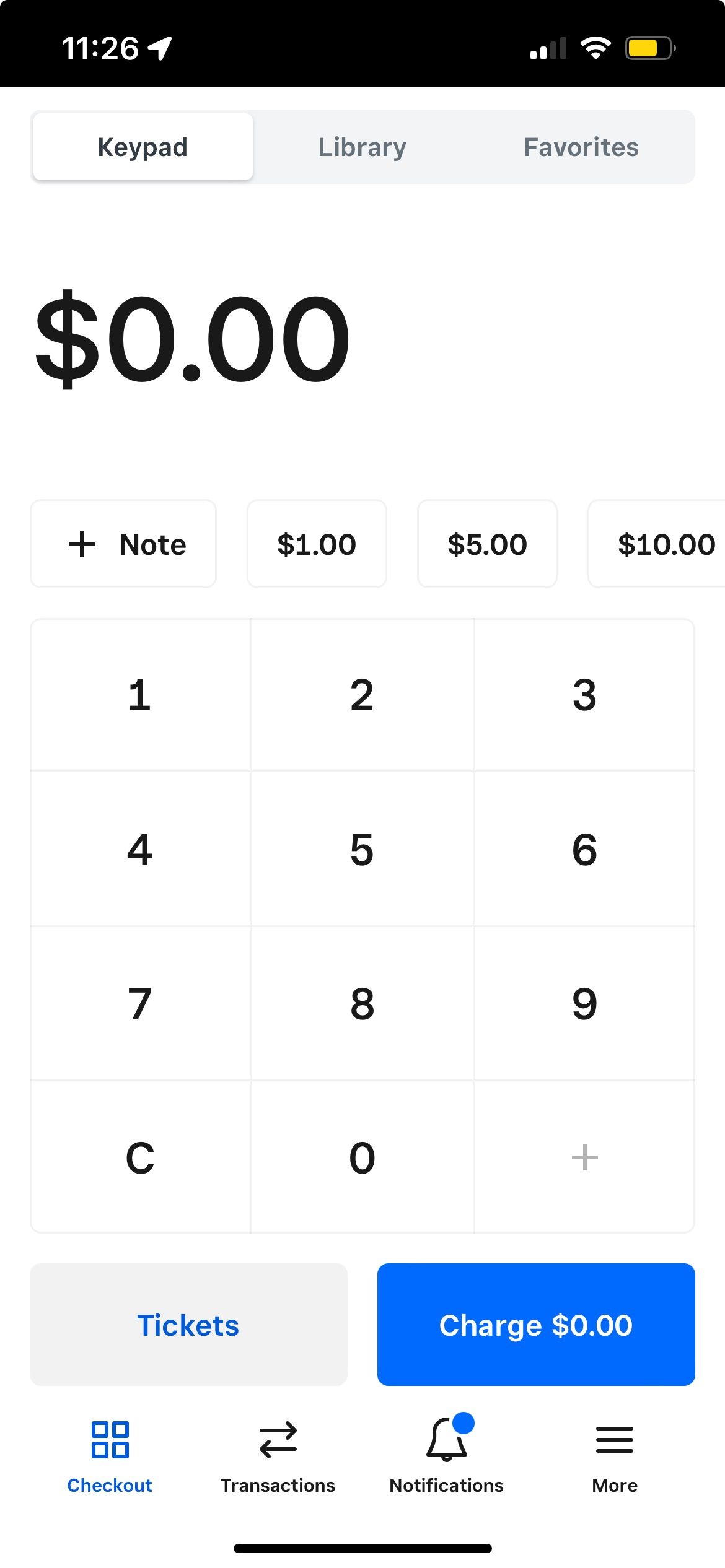Open the Favorites tab

click(581, 147)
